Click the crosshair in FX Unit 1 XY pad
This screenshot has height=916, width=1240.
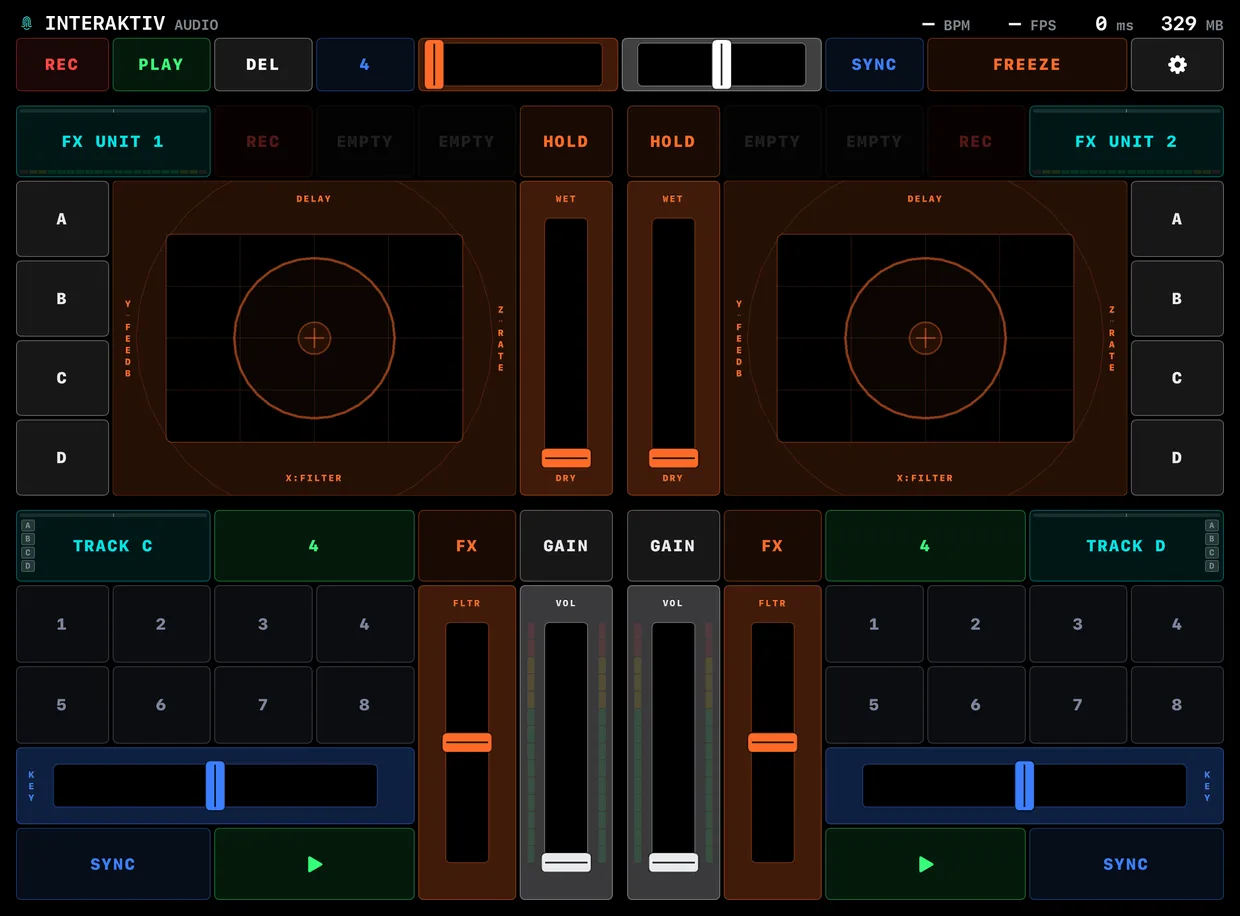315,338
